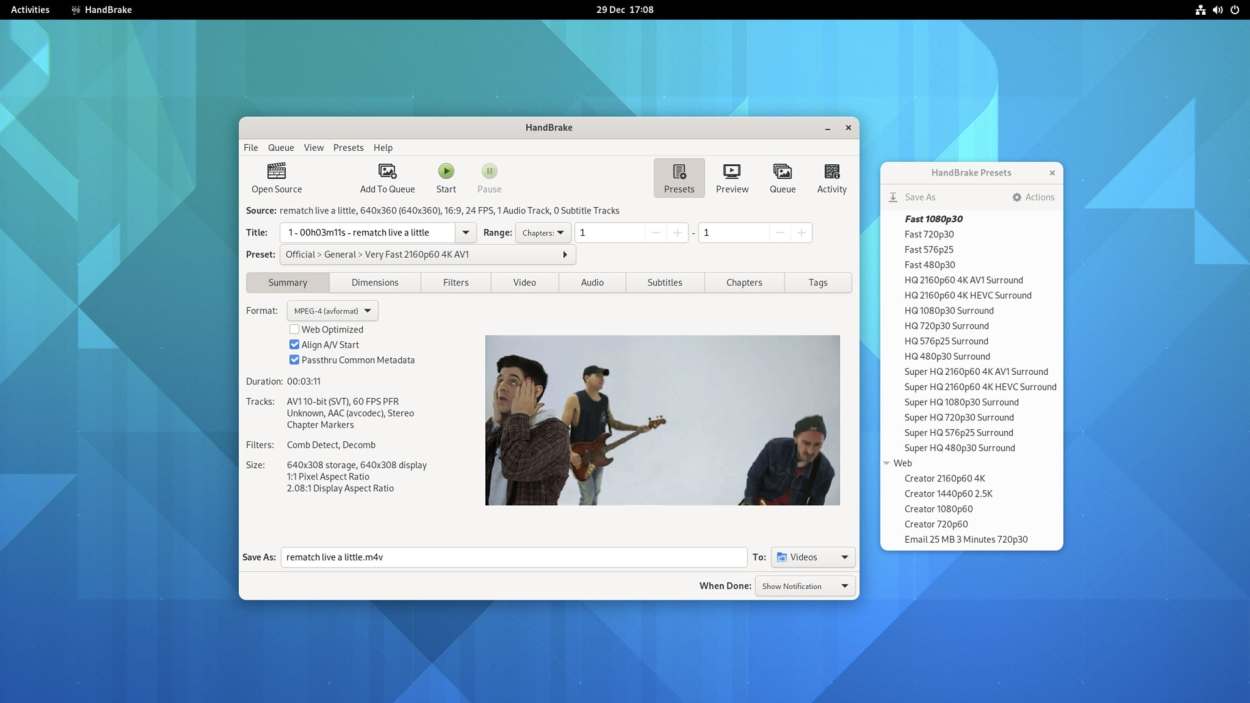
Task: Open the Preset selector arrow
Action: tap(565, 255)
